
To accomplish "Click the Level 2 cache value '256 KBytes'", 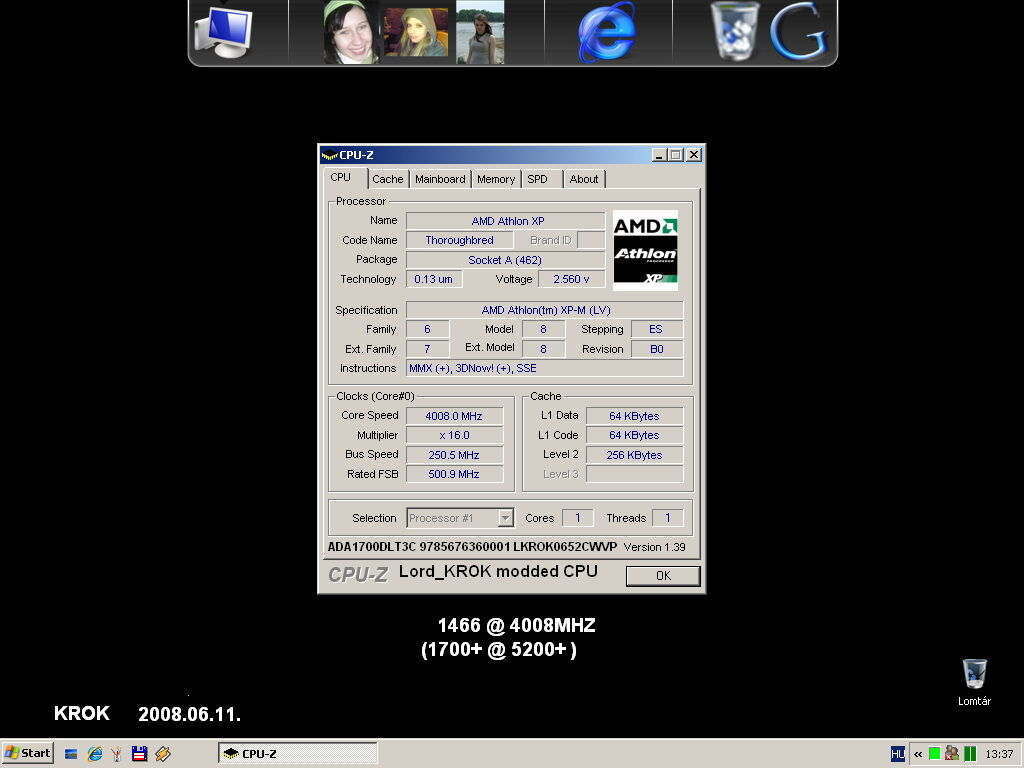I will click(x=635, y=455).
